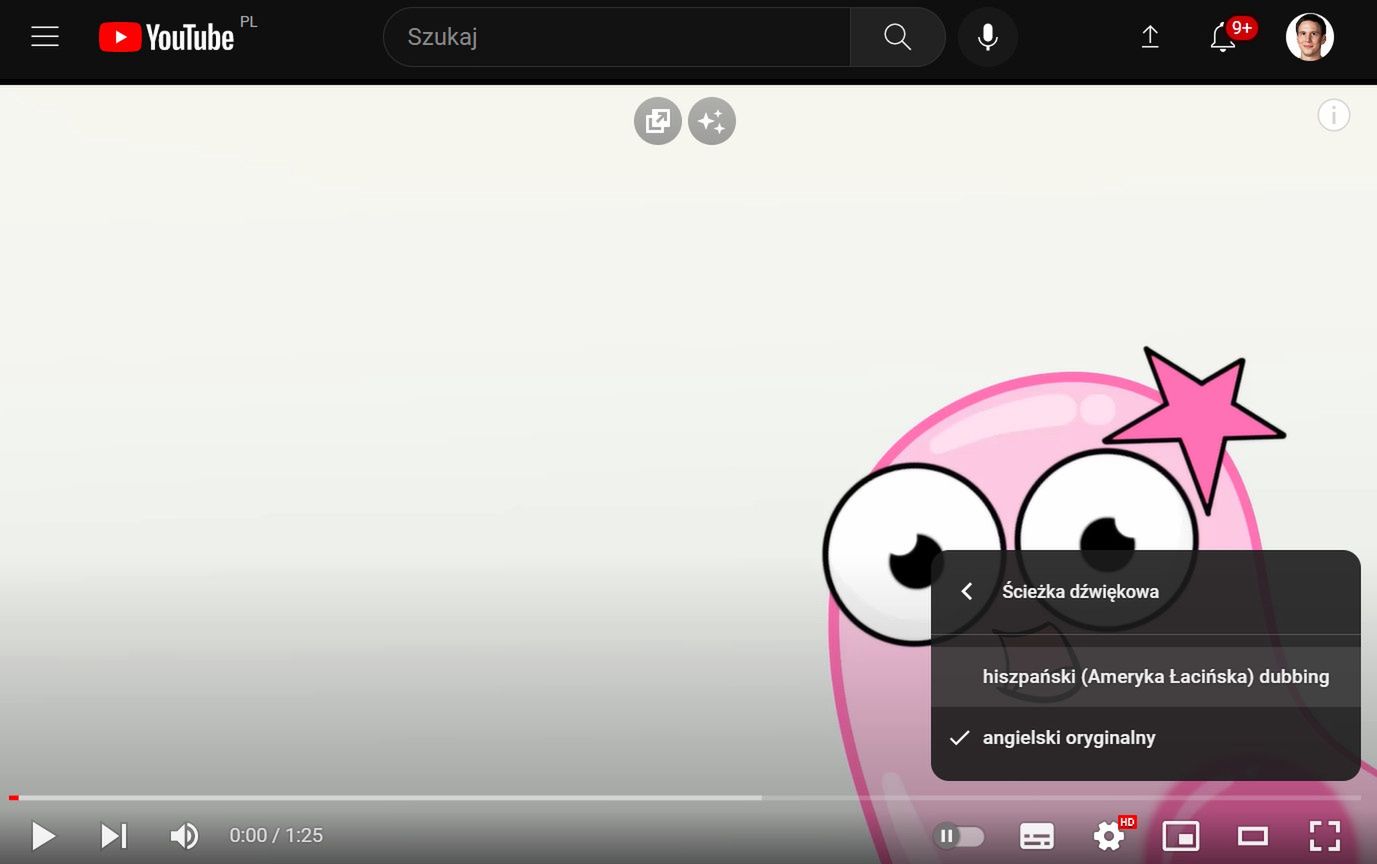
Task: Go to YouTube home via logo
Action: pyautogui.click(x=166, y=37)
